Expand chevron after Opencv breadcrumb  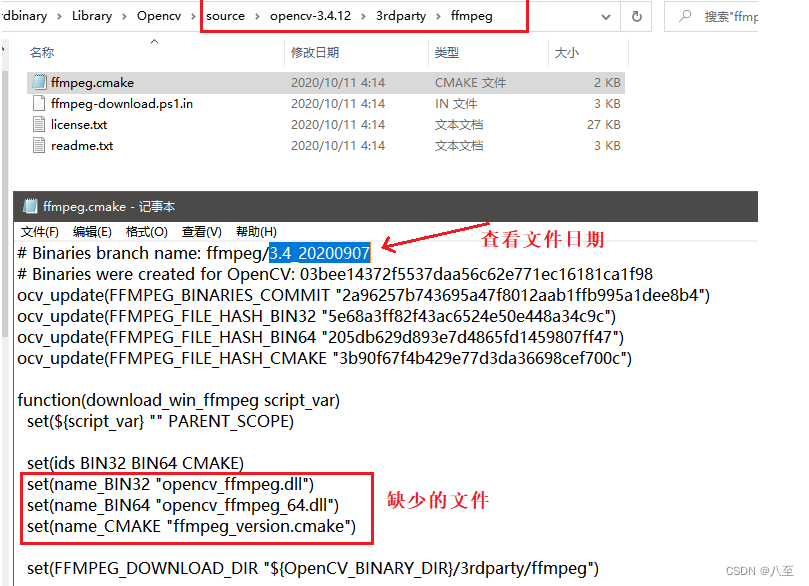[193, 17]
